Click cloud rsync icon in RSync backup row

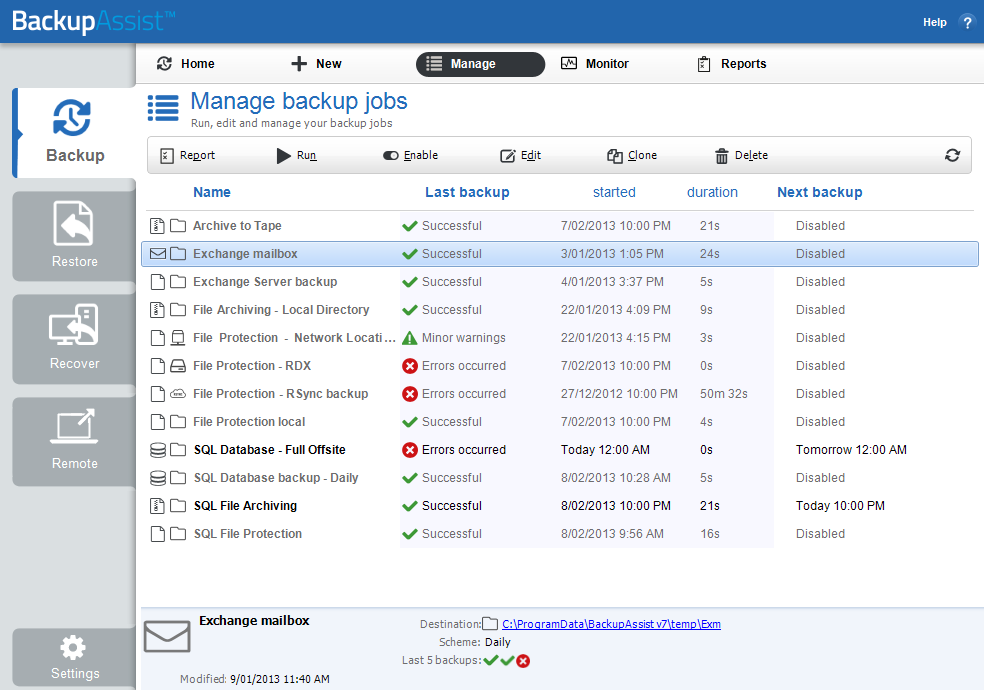(178, 394)
